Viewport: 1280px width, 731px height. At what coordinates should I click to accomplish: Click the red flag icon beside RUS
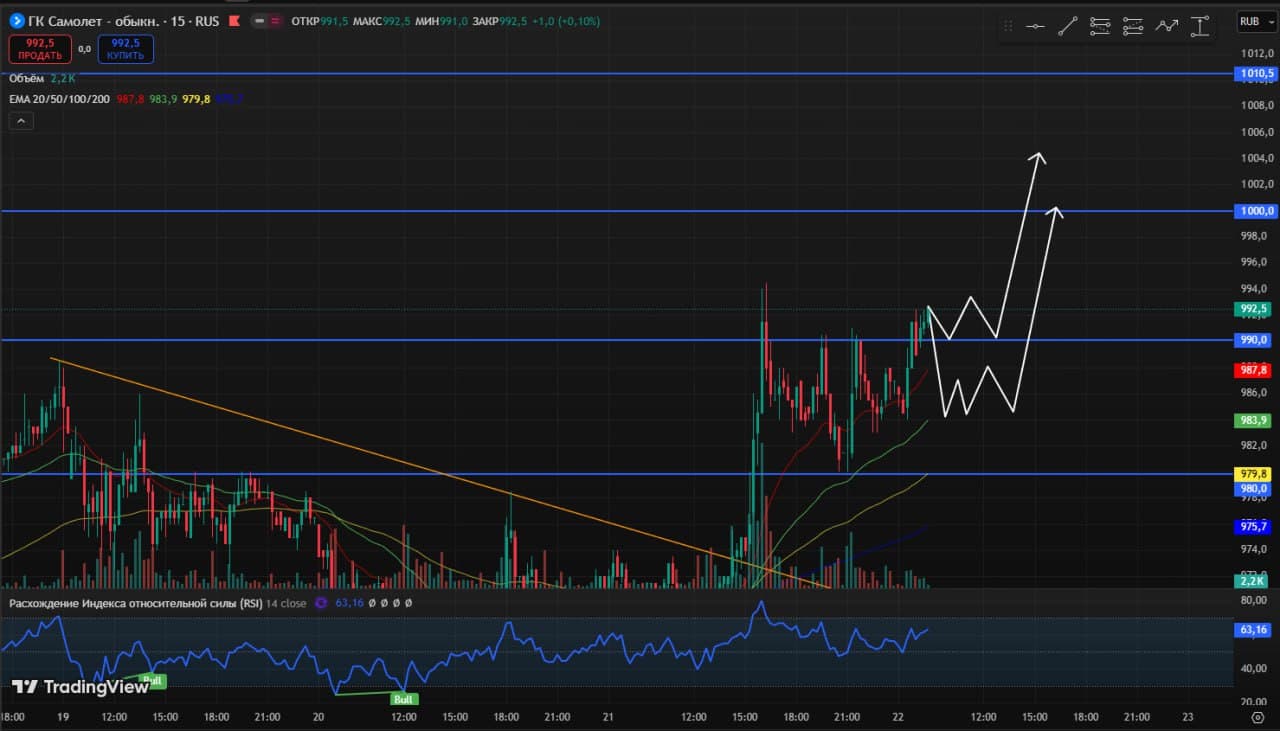[233, 20]
